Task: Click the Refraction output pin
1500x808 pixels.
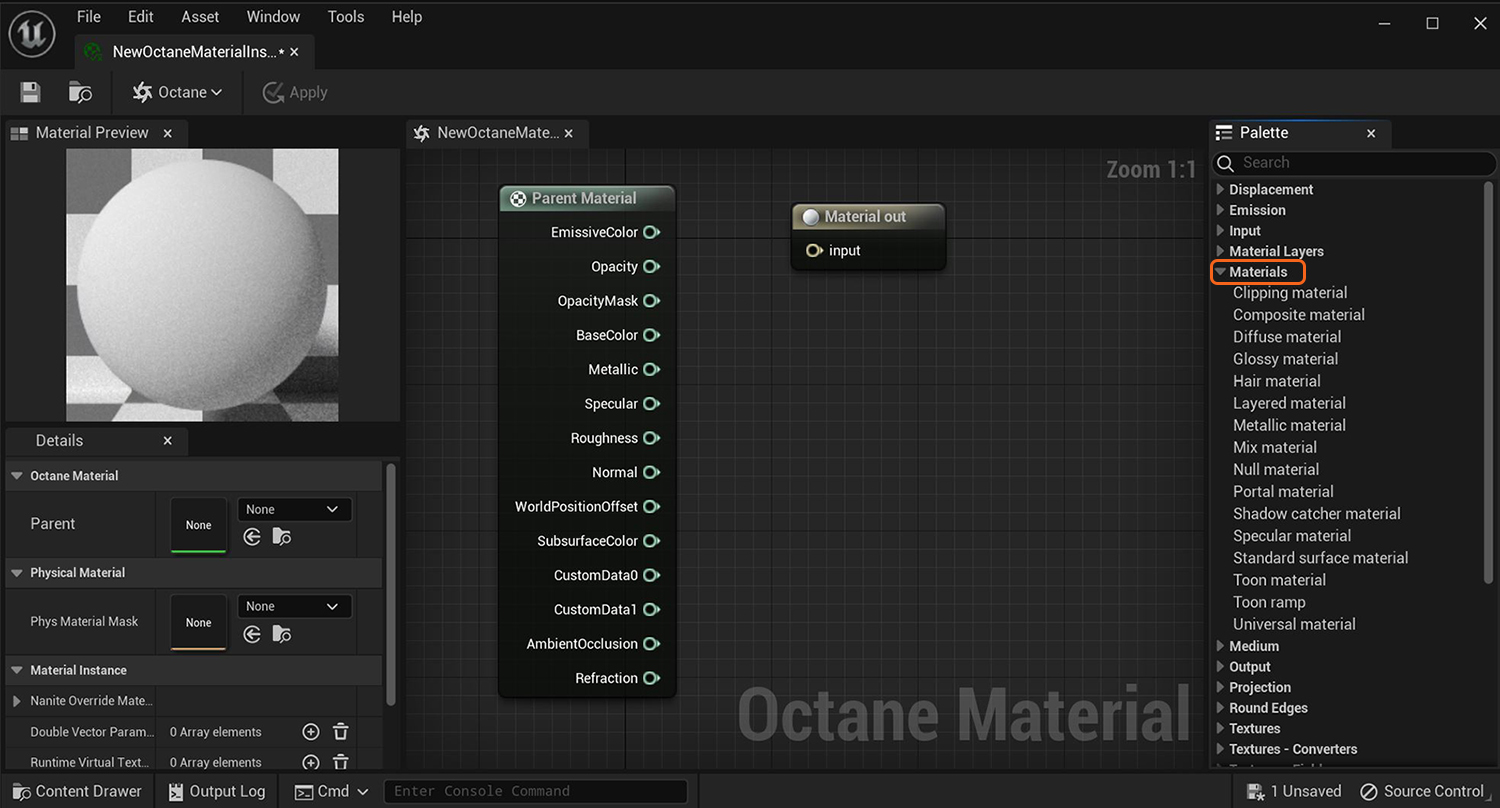Action: pyautogui.click(x=651, y=678)
